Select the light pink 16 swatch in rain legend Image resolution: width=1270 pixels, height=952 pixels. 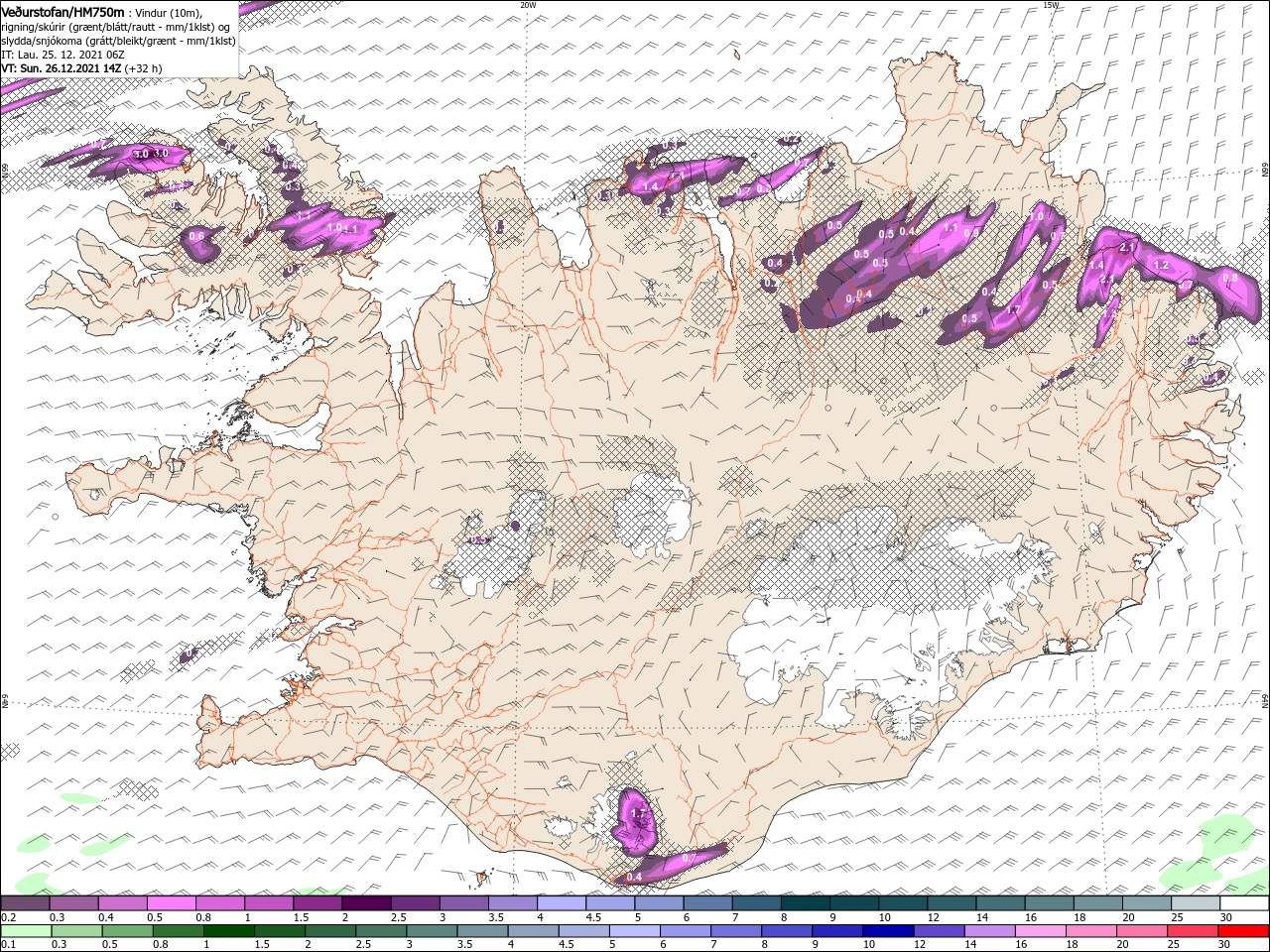pos(1040,930)
